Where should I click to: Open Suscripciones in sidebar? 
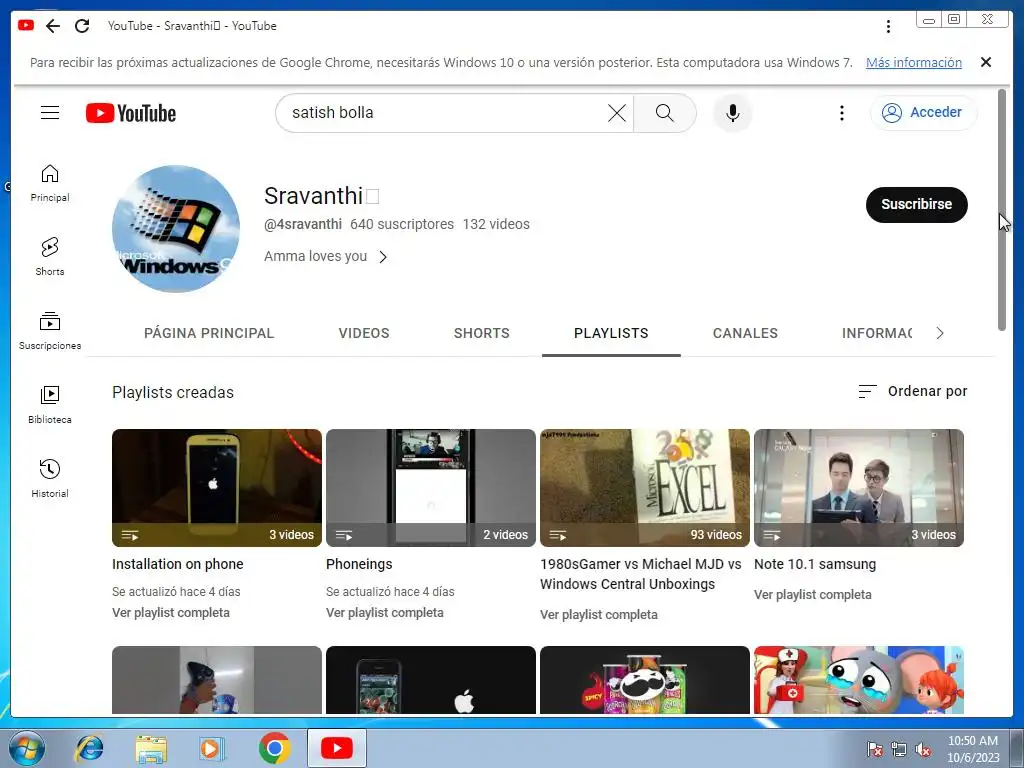coord(50,331)
